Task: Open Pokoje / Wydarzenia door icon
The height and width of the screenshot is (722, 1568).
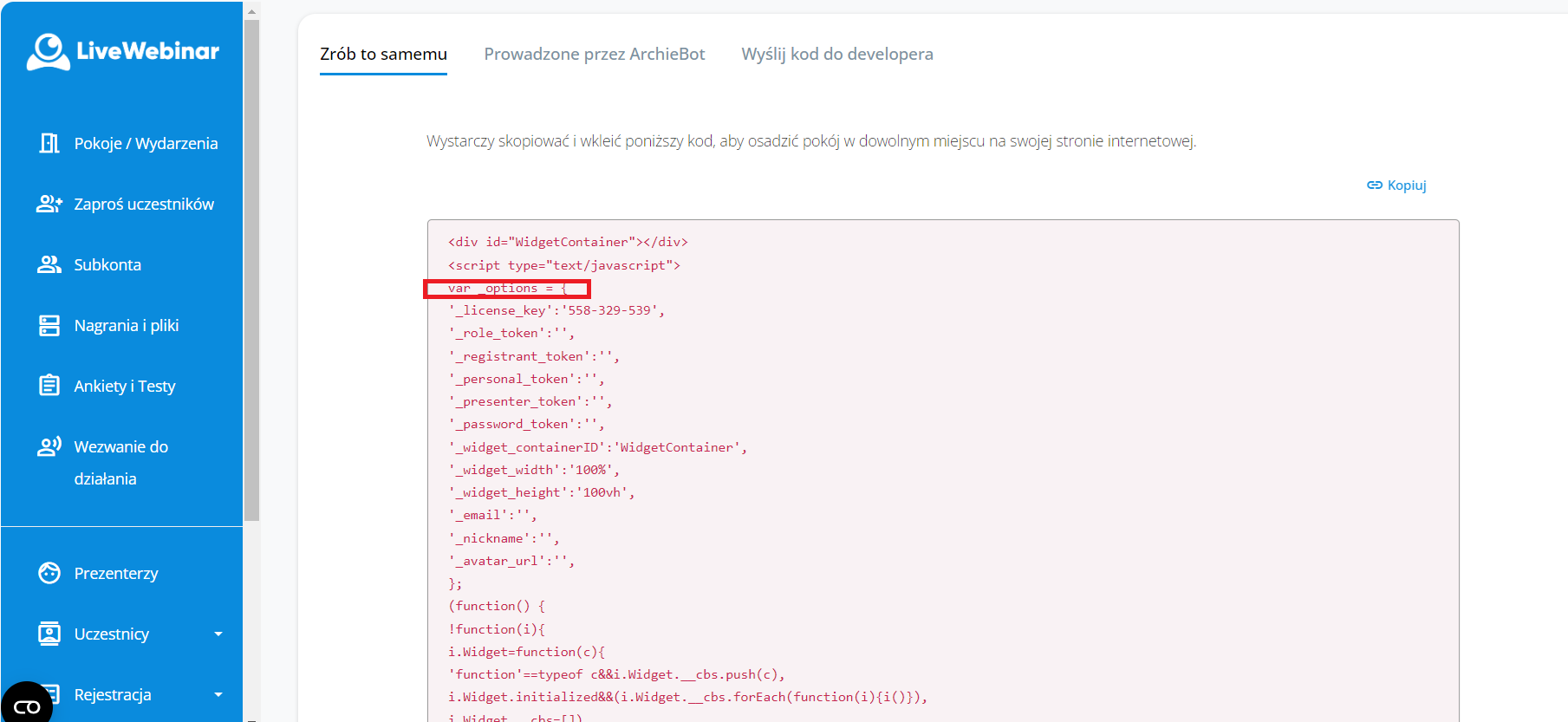Action: 49,143
